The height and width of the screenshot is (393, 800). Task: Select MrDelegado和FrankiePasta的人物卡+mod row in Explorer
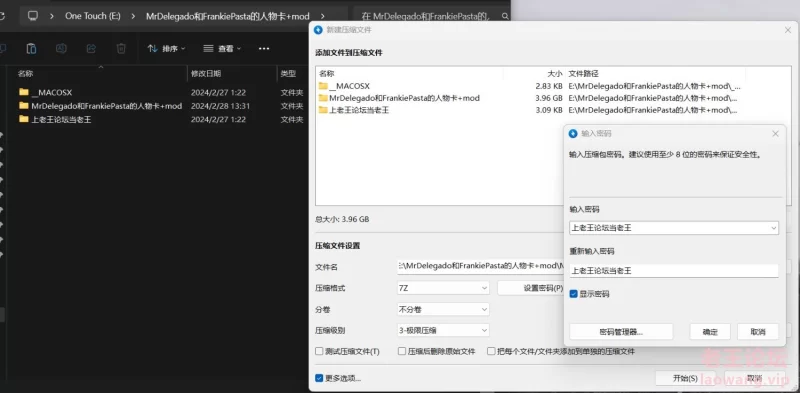click(161, 106)
